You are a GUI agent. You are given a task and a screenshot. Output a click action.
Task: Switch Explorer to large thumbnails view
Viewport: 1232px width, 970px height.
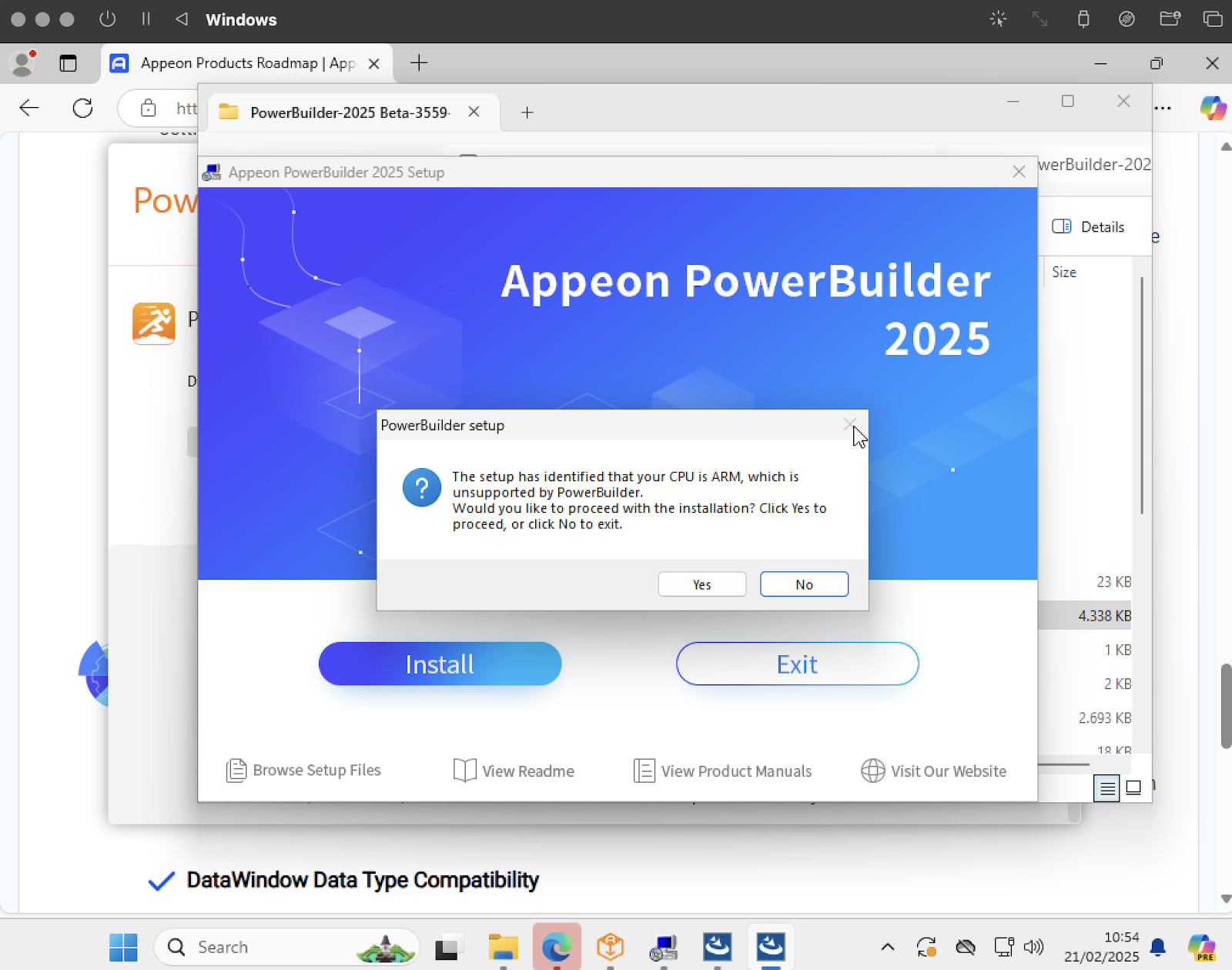coord(1133,788)
